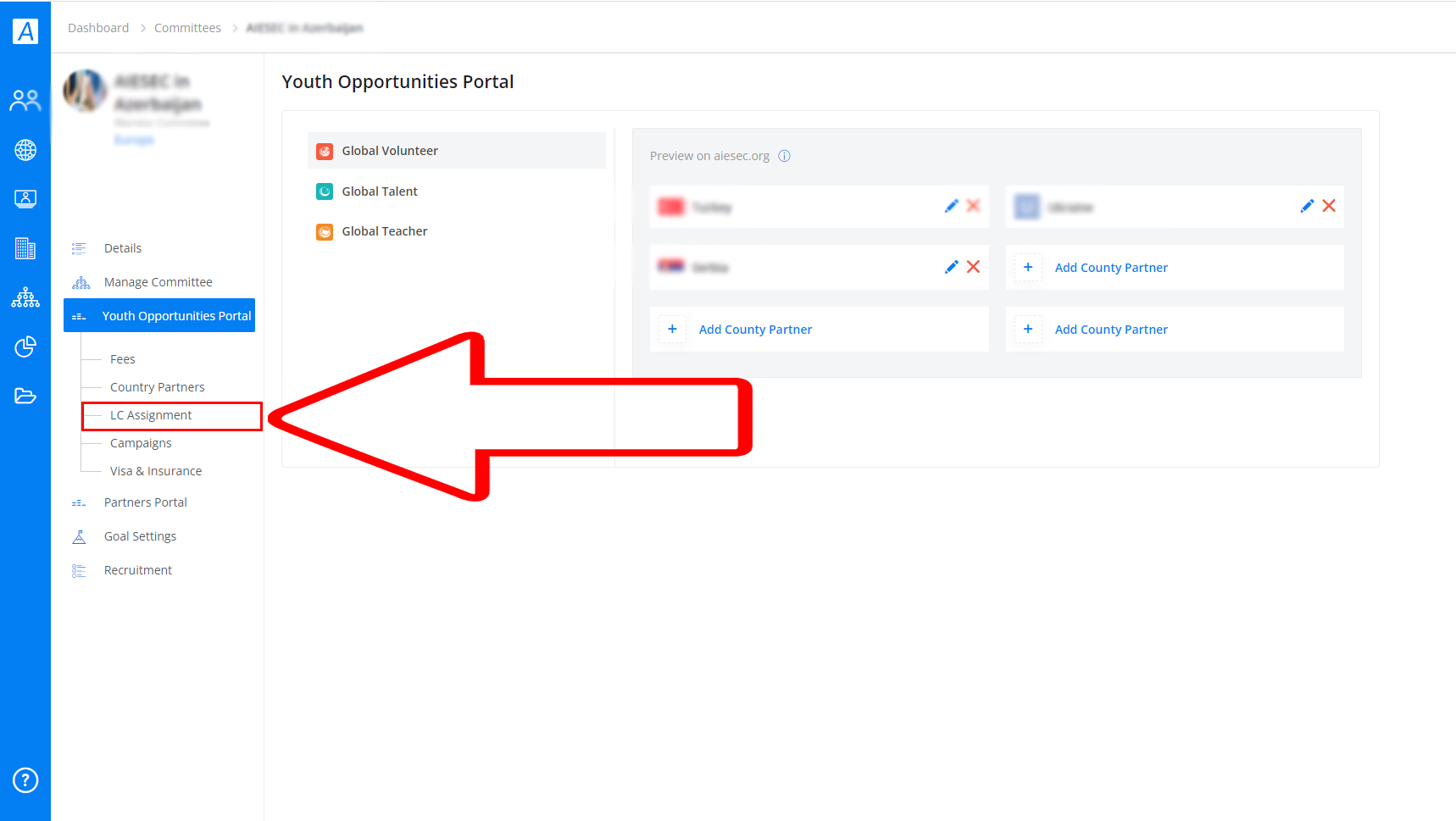The height and width of the screenshot is (821, 1456).
Task: Remove the Ukraine partner with the X icon
Action: [x=1329, y=206]
